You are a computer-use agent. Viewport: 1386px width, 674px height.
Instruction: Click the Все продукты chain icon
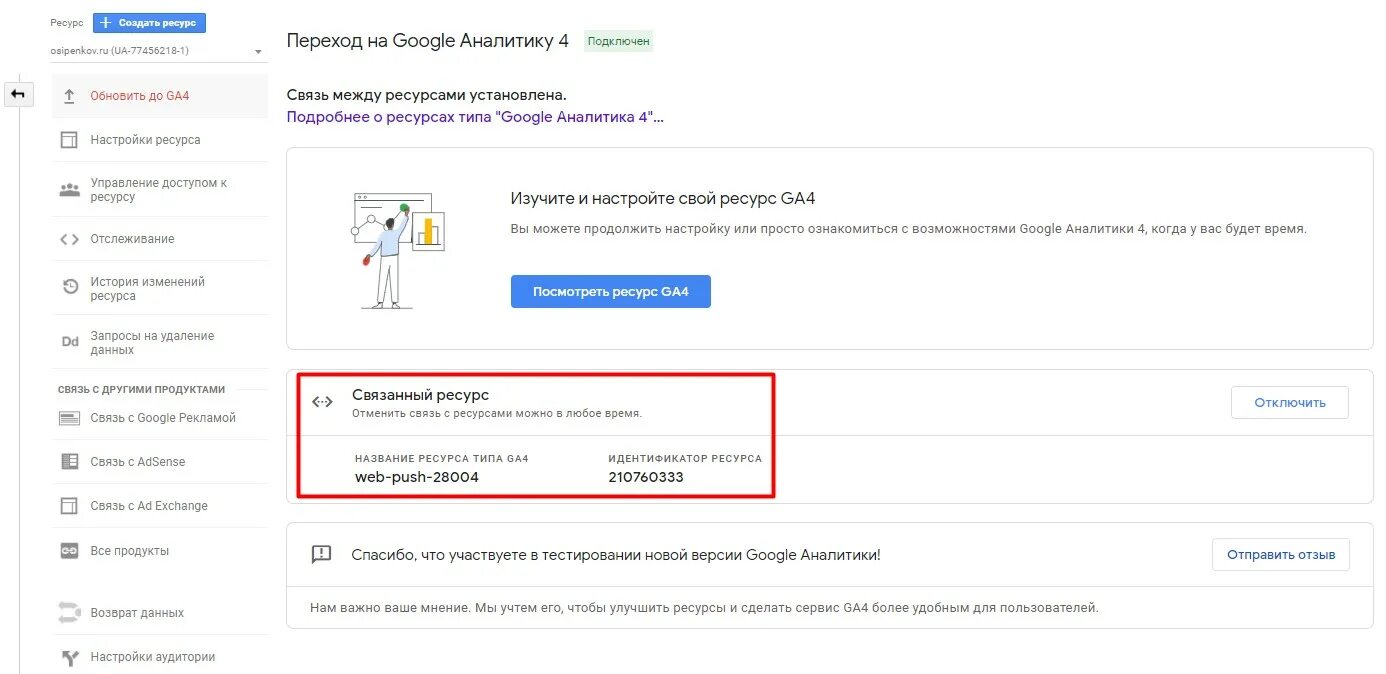click(x=69, y=551)
